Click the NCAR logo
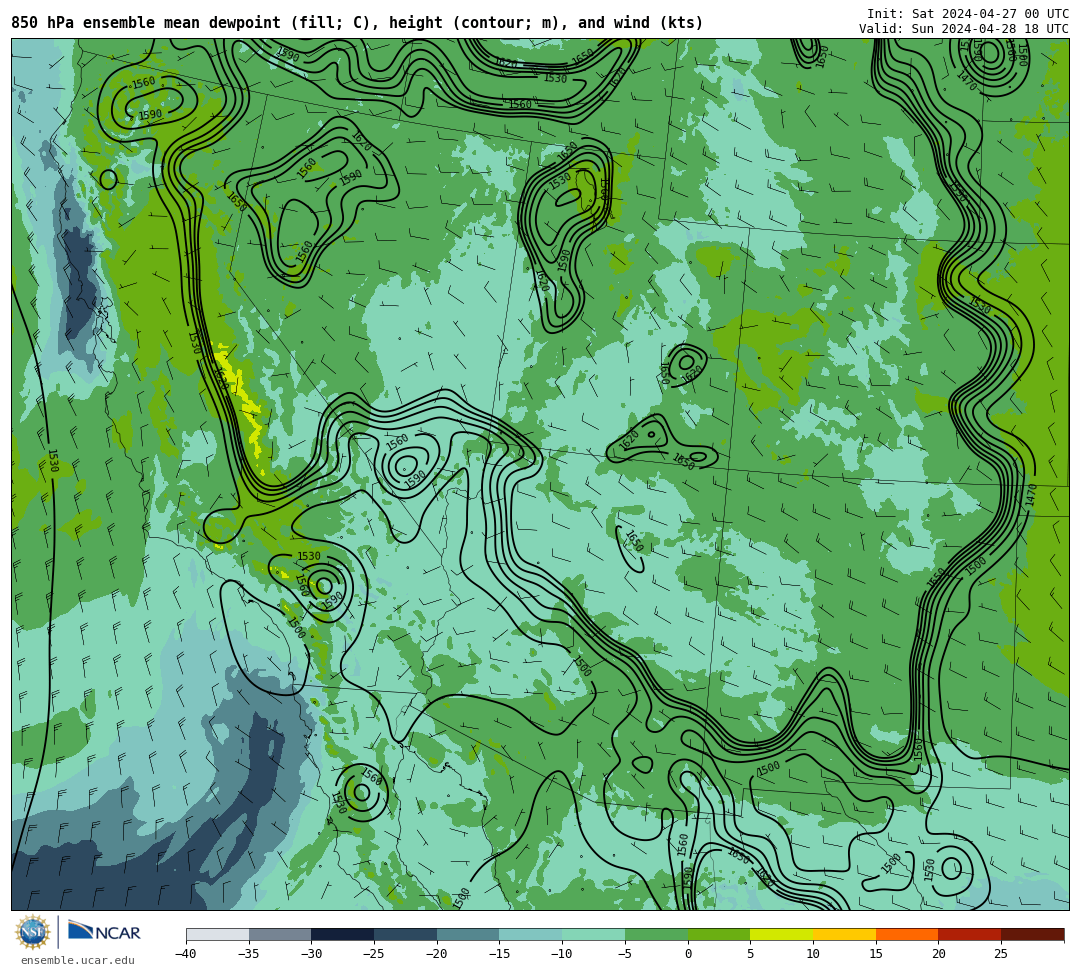Image resolution: width=1080 pixels, height=973 pixels. pyautogui.click(x=104, y=932)
